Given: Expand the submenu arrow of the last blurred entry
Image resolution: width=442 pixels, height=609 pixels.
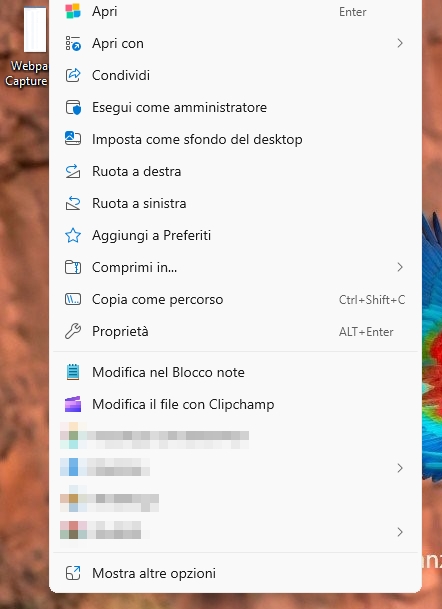Looking at the screenshot, I should pyautogui.click(x=400, y=532).
